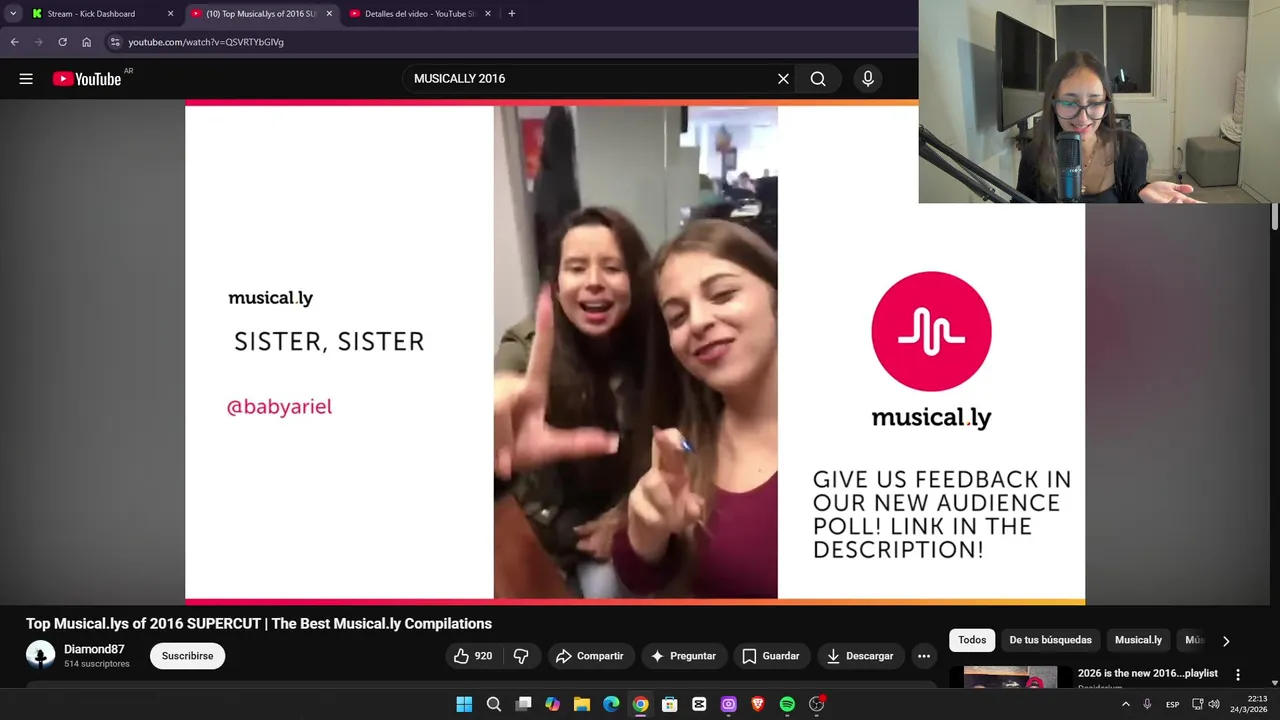Open File Explorer from taskbar

click(x=582, y=704)
